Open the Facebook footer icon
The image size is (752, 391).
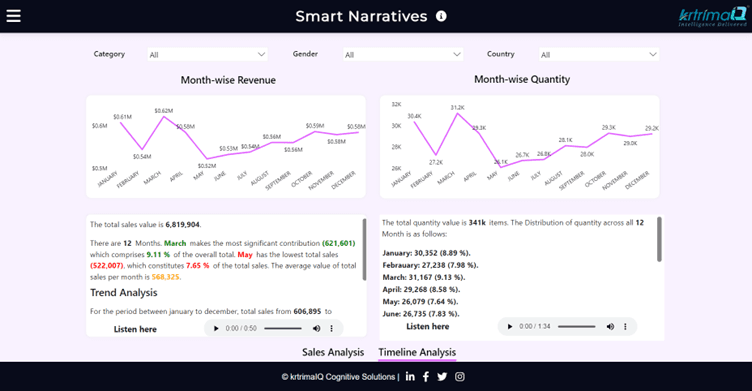click(426, 377)
